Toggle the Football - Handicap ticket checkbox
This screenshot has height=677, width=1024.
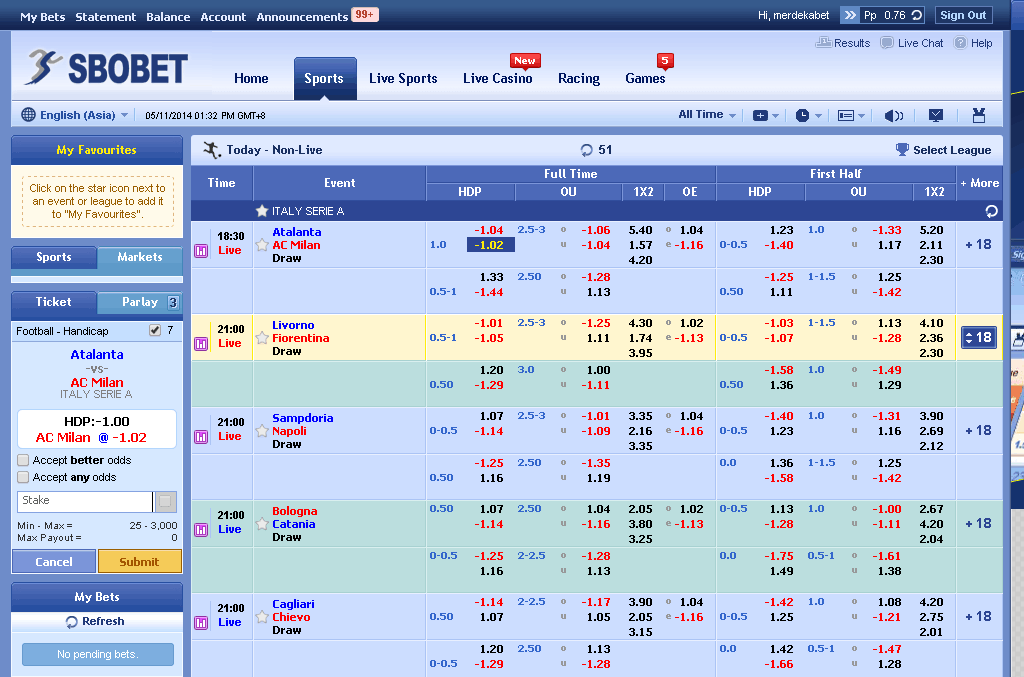154,330
